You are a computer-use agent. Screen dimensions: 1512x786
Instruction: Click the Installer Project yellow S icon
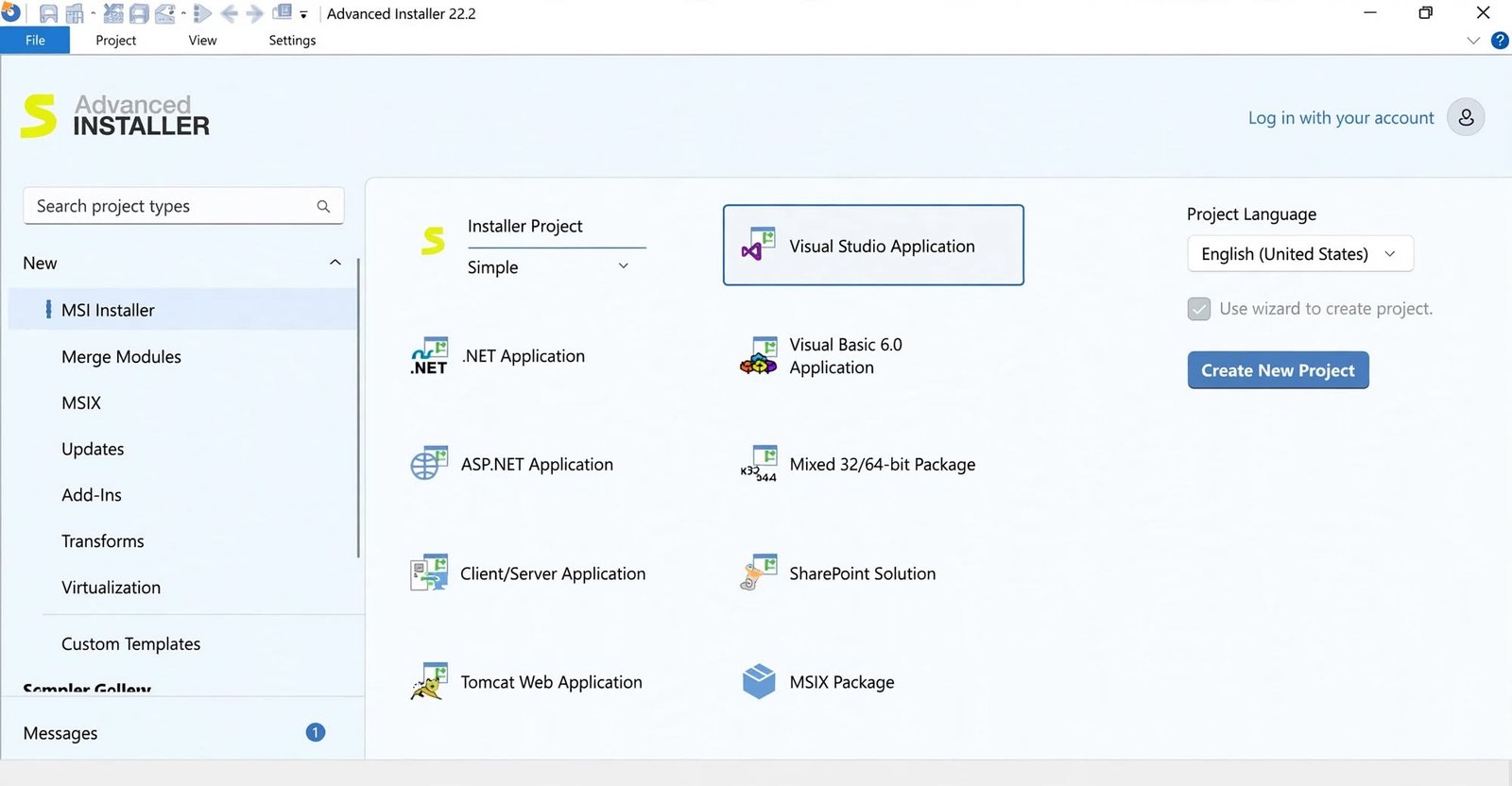[433, 241]
